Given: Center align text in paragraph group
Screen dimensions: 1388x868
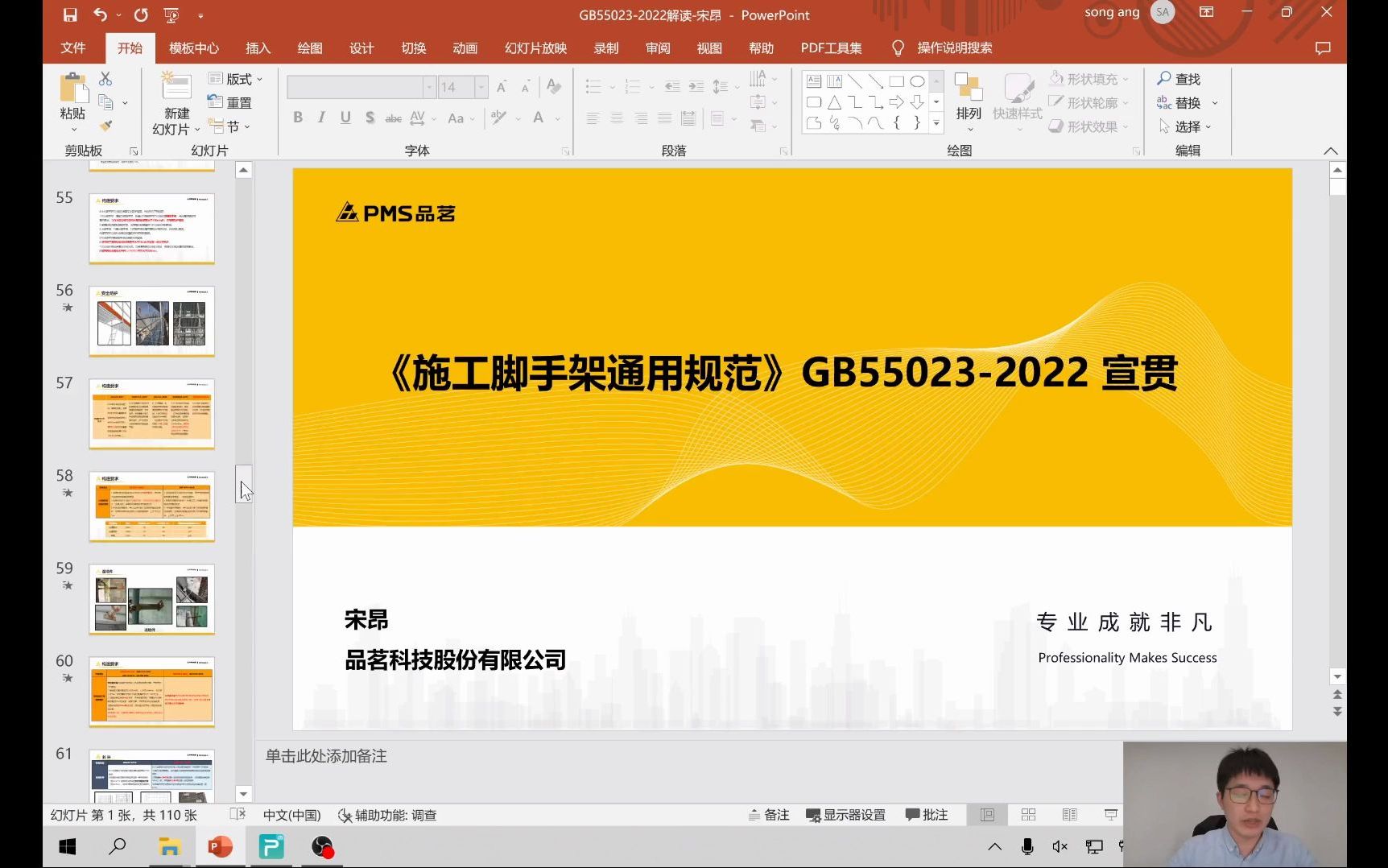Looking at the screenshot, I should tap(617, 118).
